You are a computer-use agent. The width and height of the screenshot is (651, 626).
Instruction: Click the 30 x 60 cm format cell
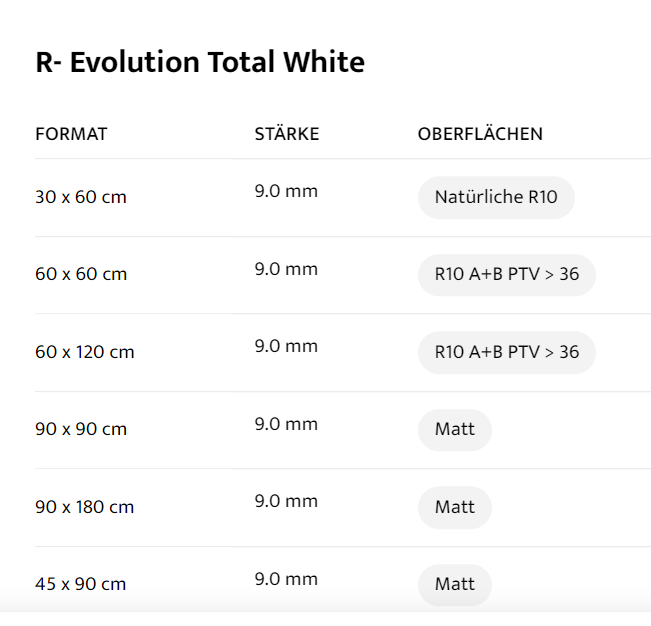coord(81,197)
